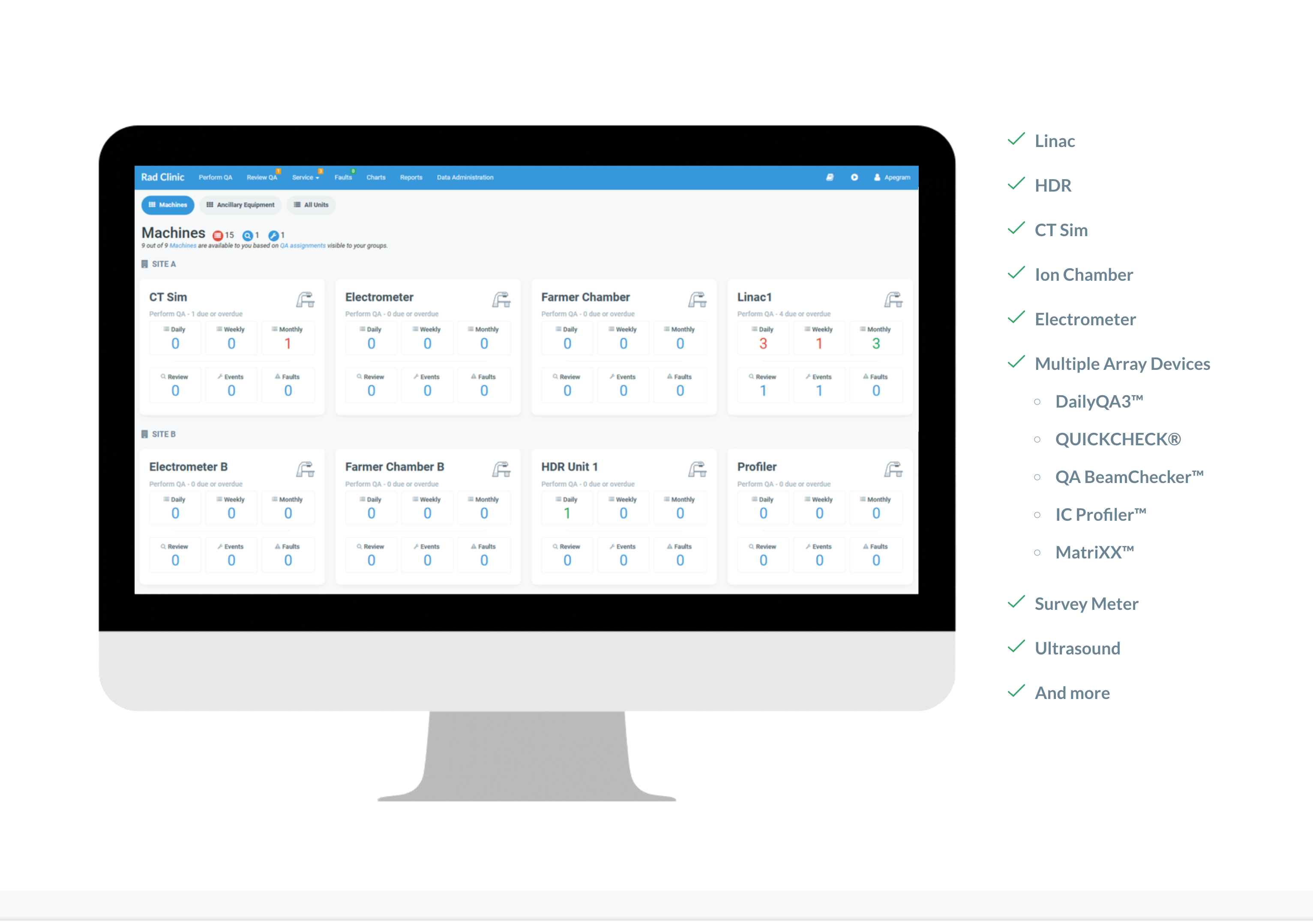Screen dimensions: 1313x924
Task: Click the Rad Clinic brand link
Action: click(x=162, y=177)
